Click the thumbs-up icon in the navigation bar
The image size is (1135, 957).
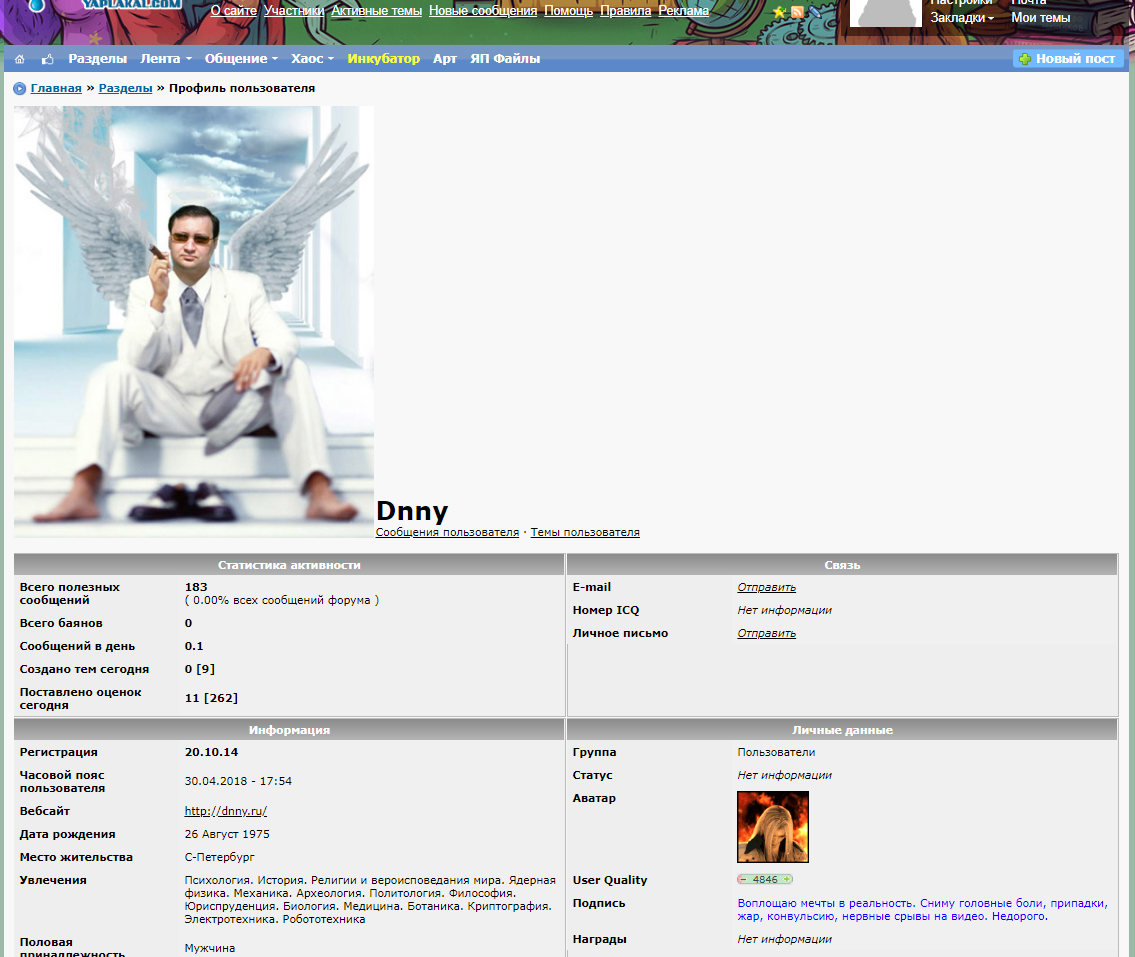point(48,59)
